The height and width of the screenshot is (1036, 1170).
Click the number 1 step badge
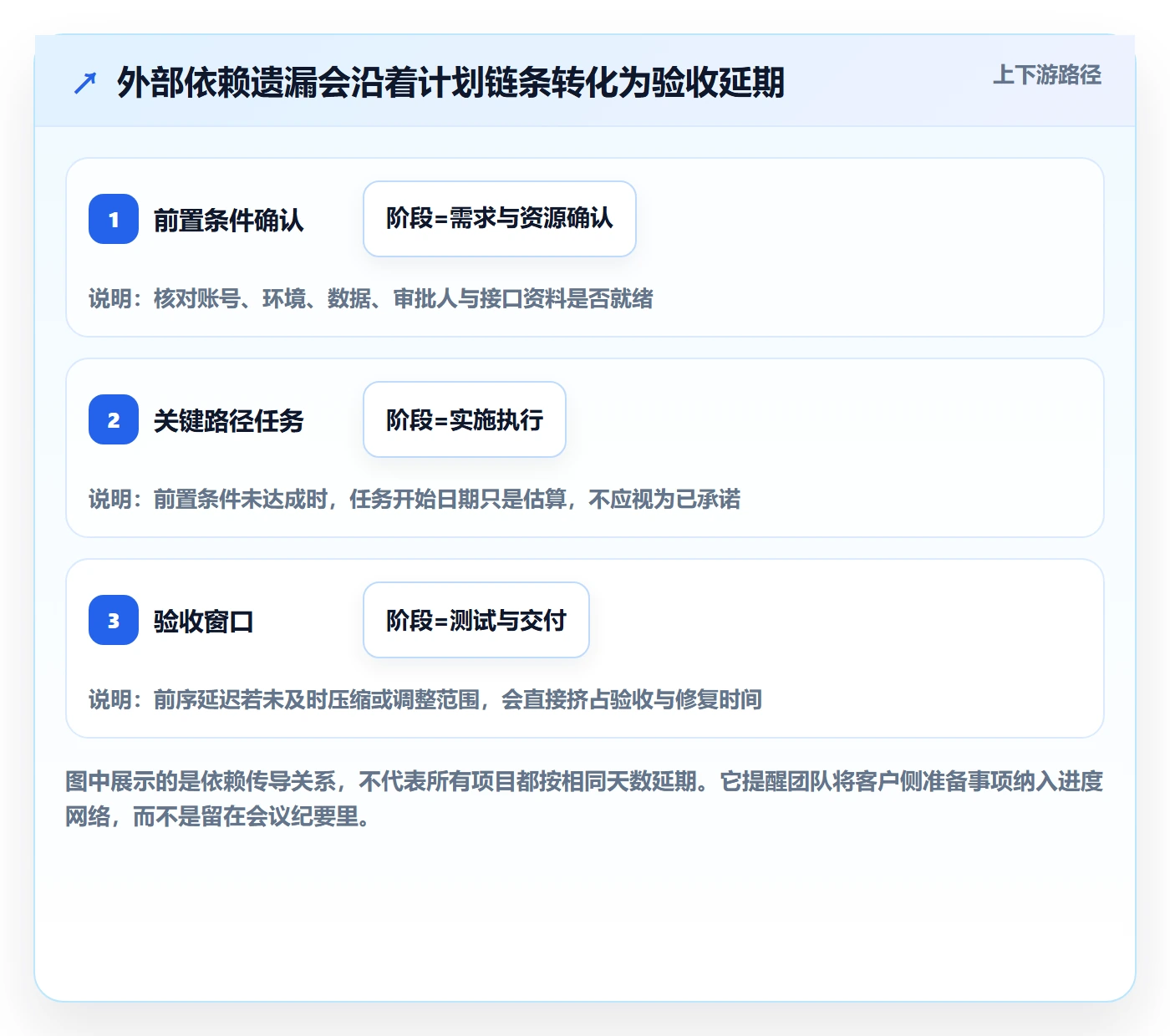(114, 219)
